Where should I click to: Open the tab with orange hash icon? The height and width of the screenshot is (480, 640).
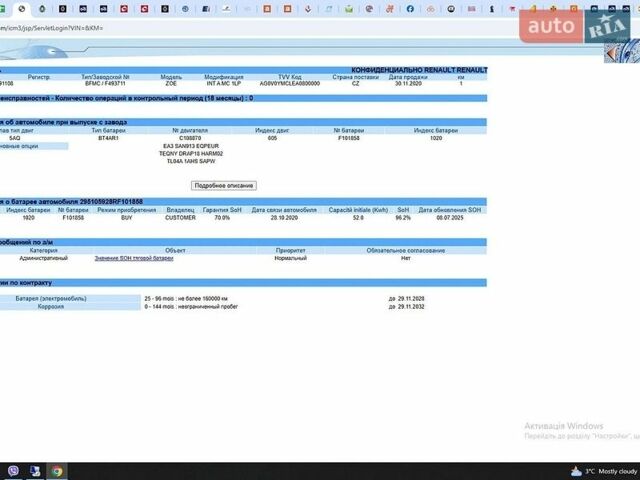pyautogui.click(x=389, y=9)
